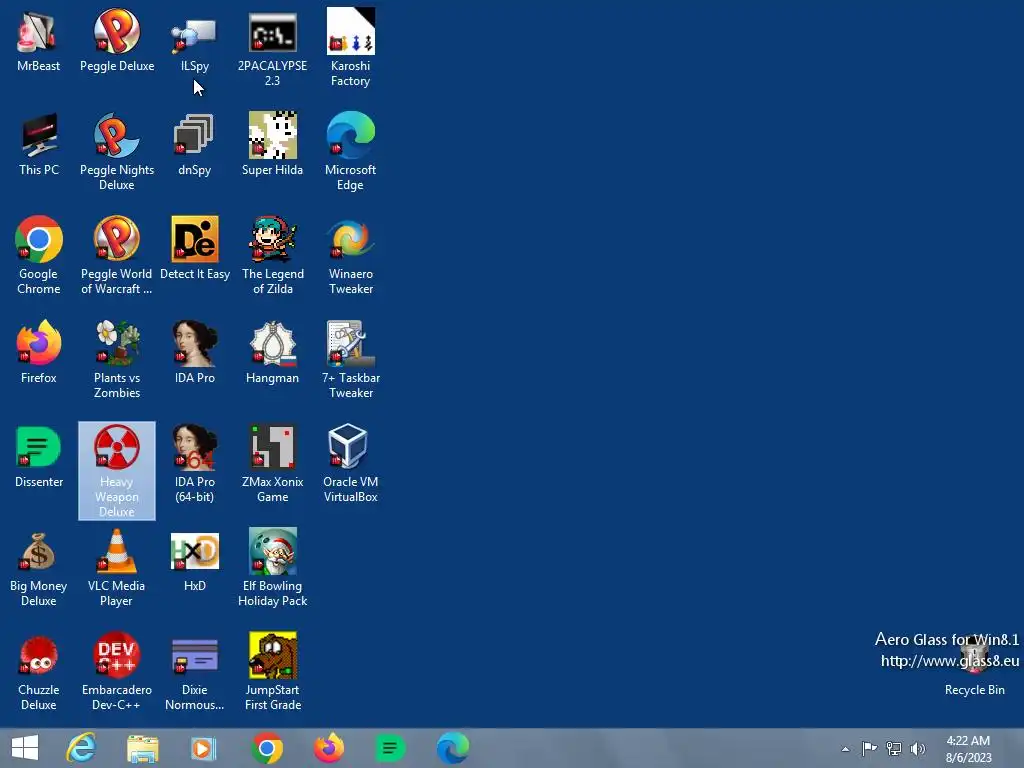Show hidden tray icons arrow
Image resolution: width=1024 pixels, height=768 pixels.
pyautogui.click(x=845, y=749)
